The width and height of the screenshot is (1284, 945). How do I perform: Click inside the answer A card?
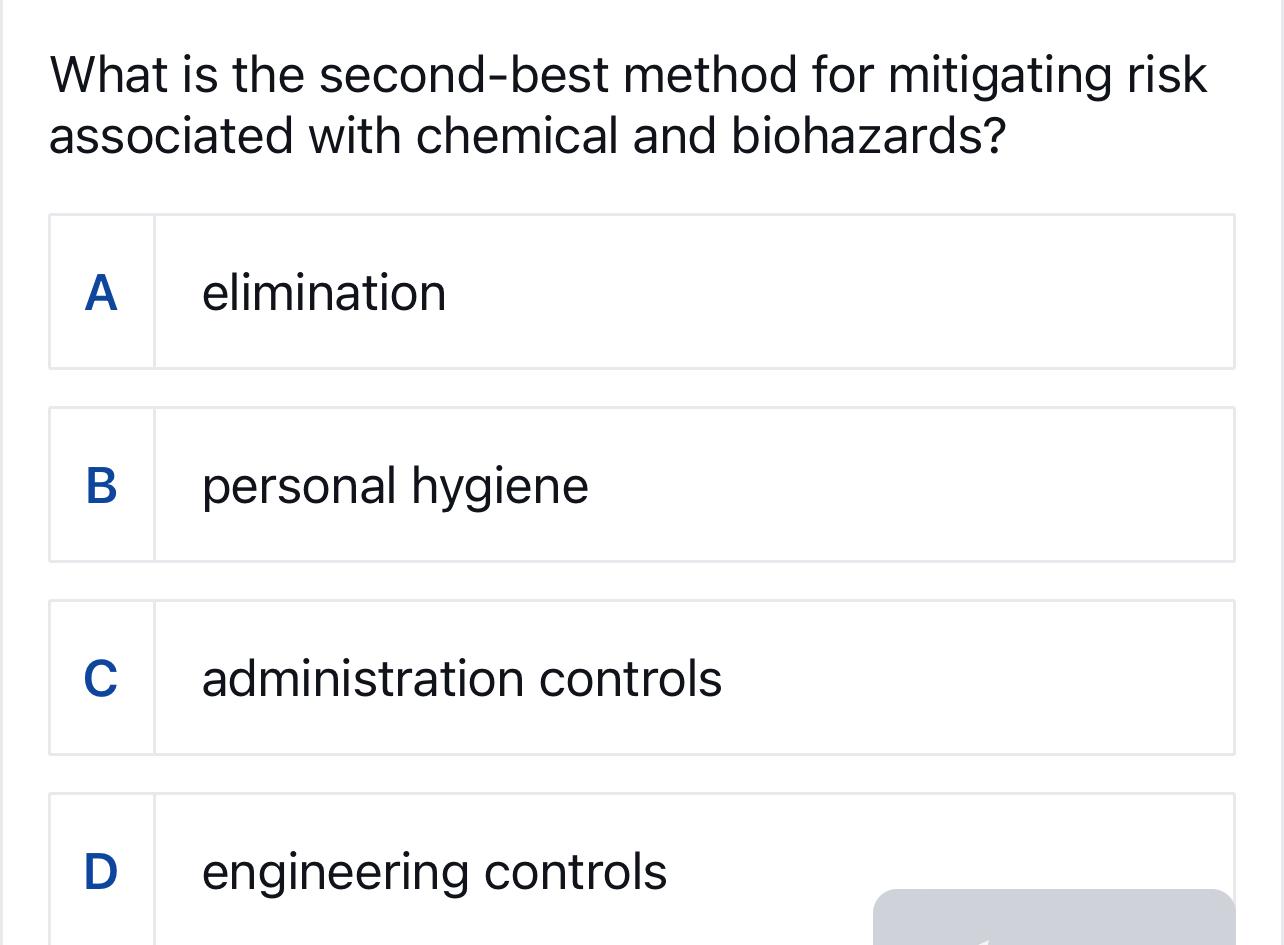640,290
